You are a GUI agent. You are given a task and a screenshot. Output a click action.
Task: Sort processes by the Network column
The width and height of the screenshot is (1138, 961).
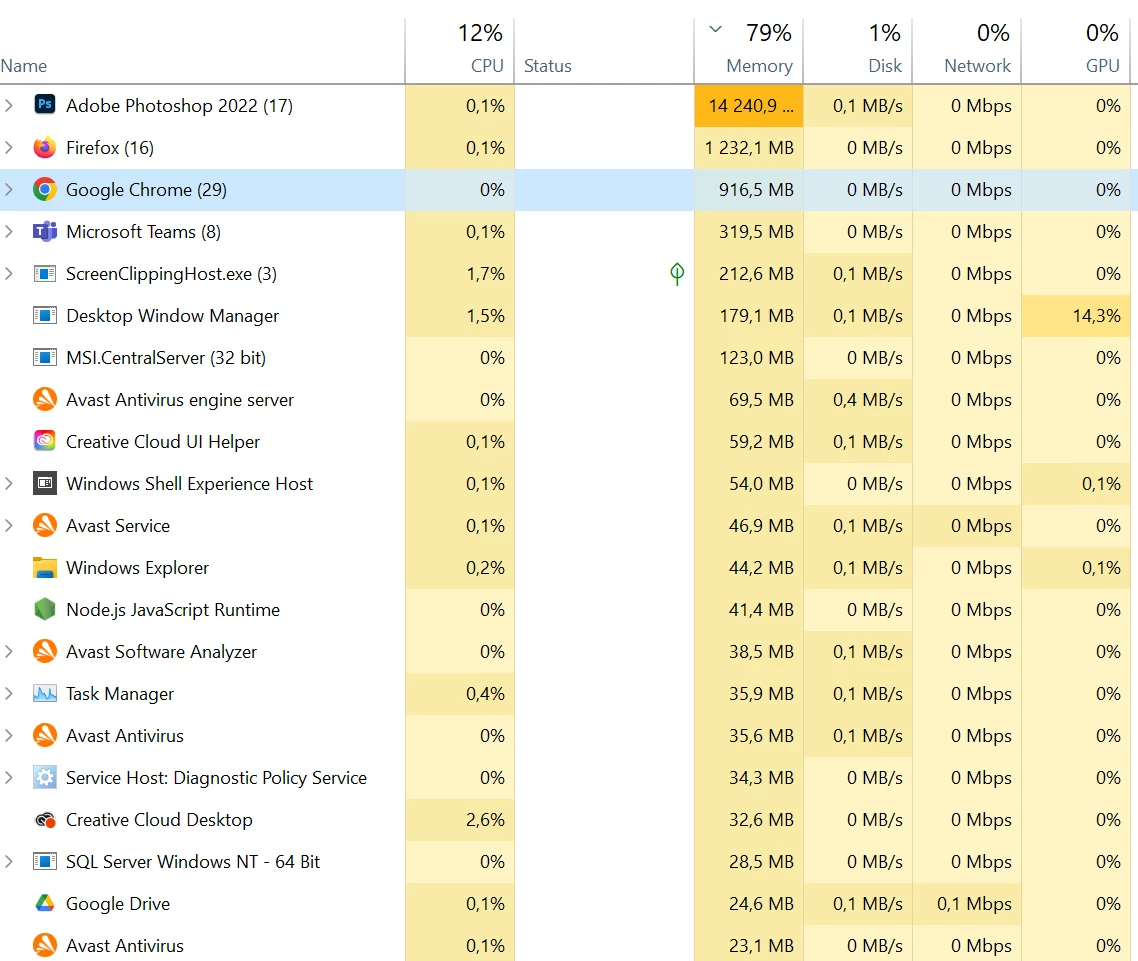[x=967, y=51]
